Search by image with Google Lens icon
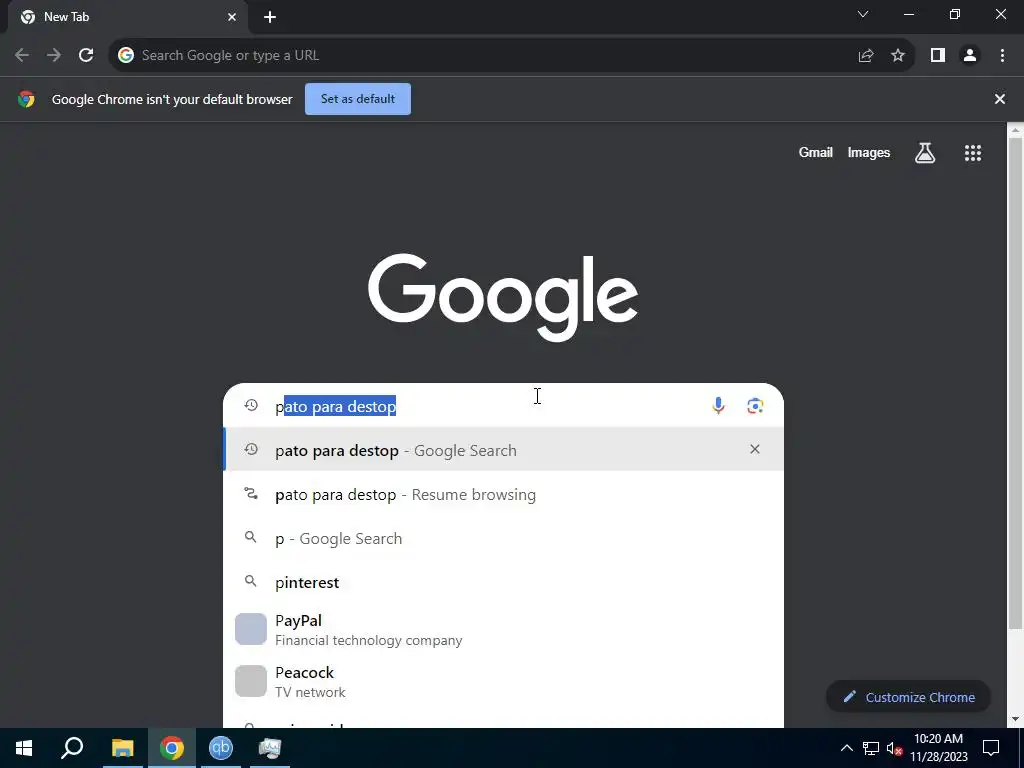 [755, 406]
